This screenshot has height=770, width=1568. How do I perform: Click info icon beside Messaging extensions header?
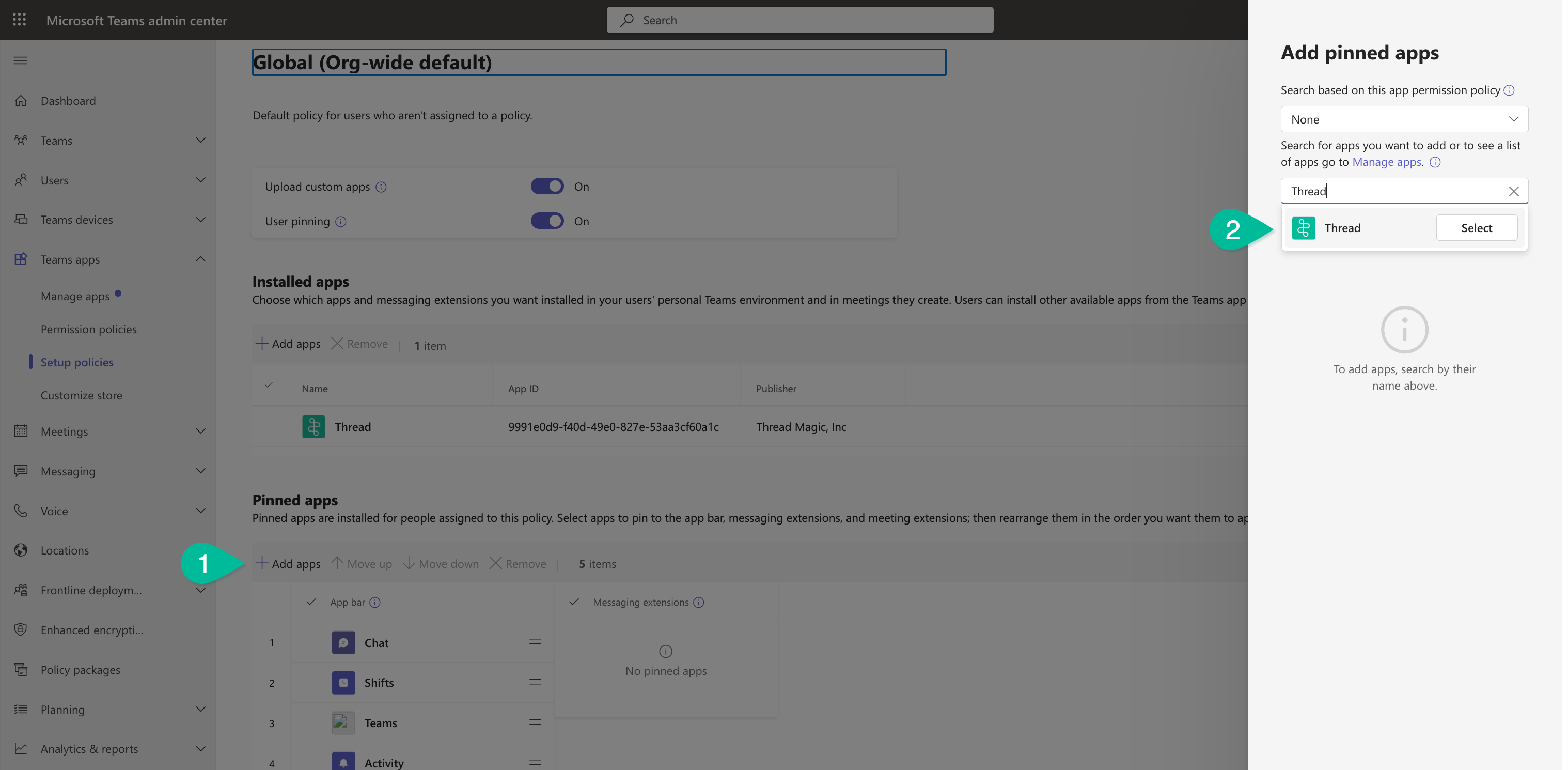[699, 603]
